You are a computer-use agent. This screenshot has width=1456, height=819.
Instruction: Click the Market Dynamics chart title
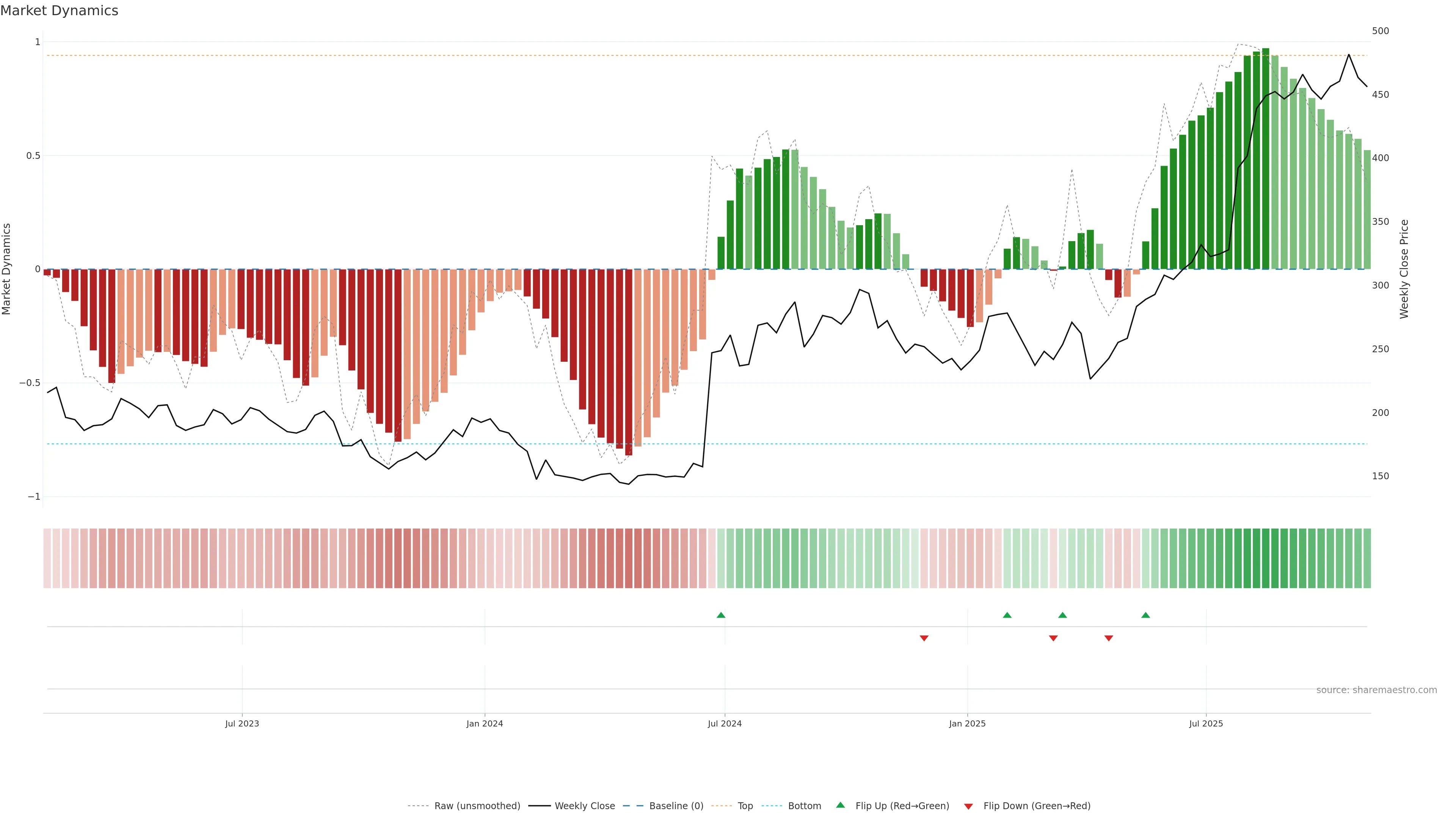(x=60, y=11)
